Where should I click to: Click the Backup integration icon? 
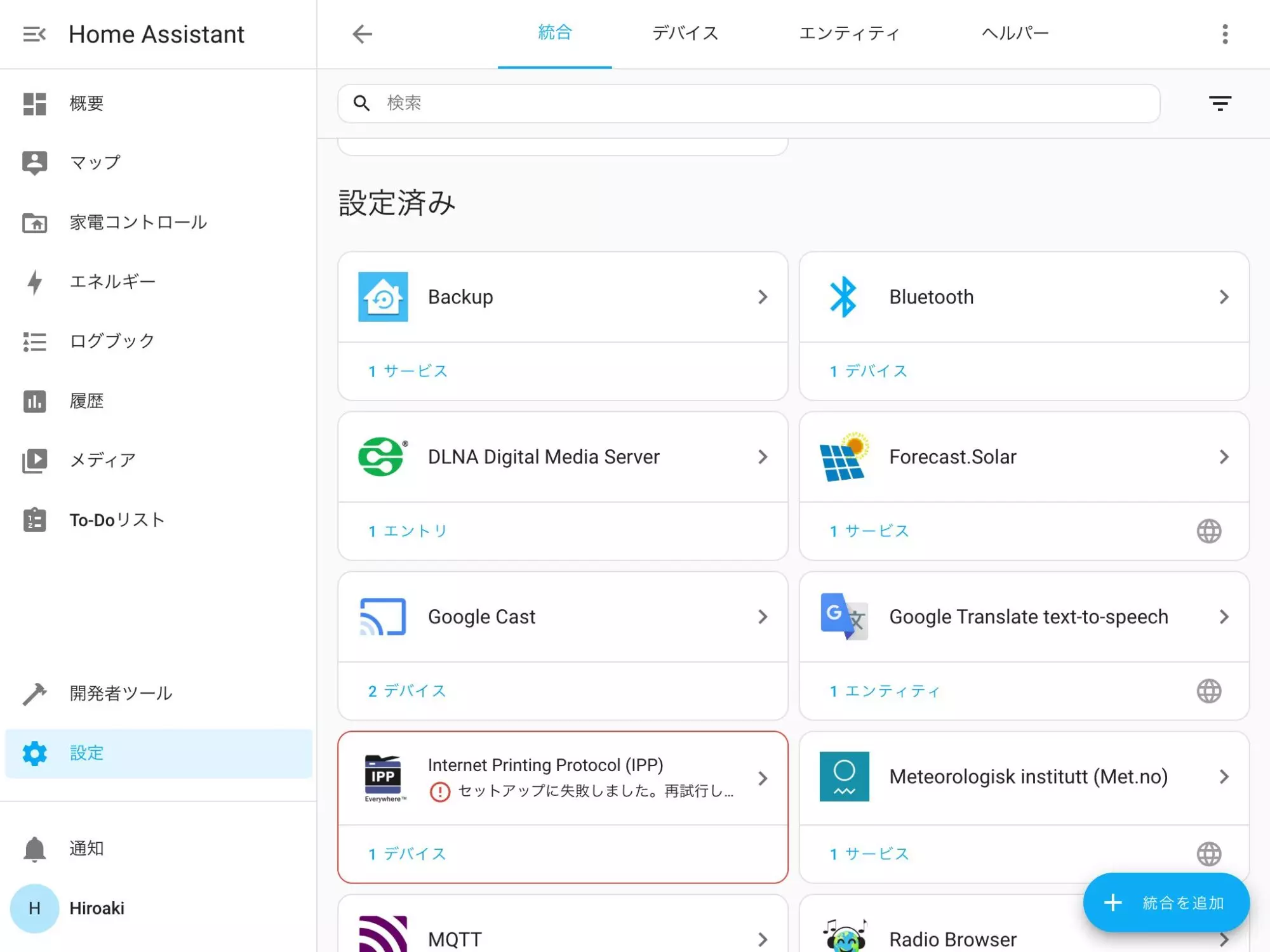tap(383, 297)
